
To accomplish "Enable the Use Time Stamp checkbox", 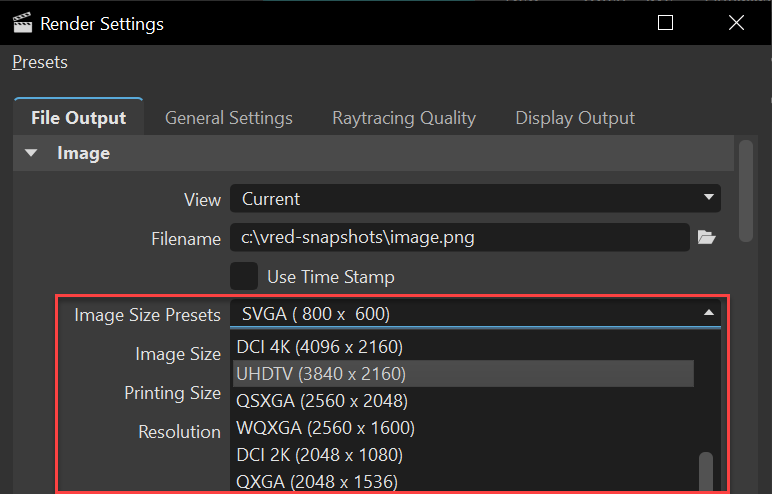I will pos(244,276).
